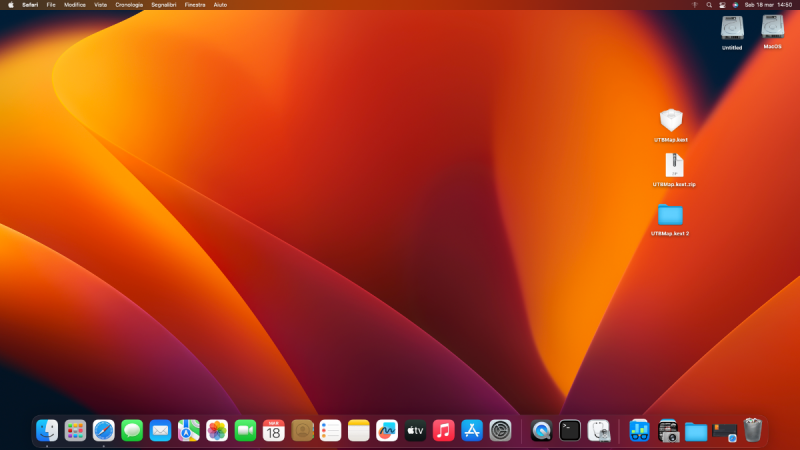Open Finder from the Dock
800x450 pixels.
tap(47, 430)
